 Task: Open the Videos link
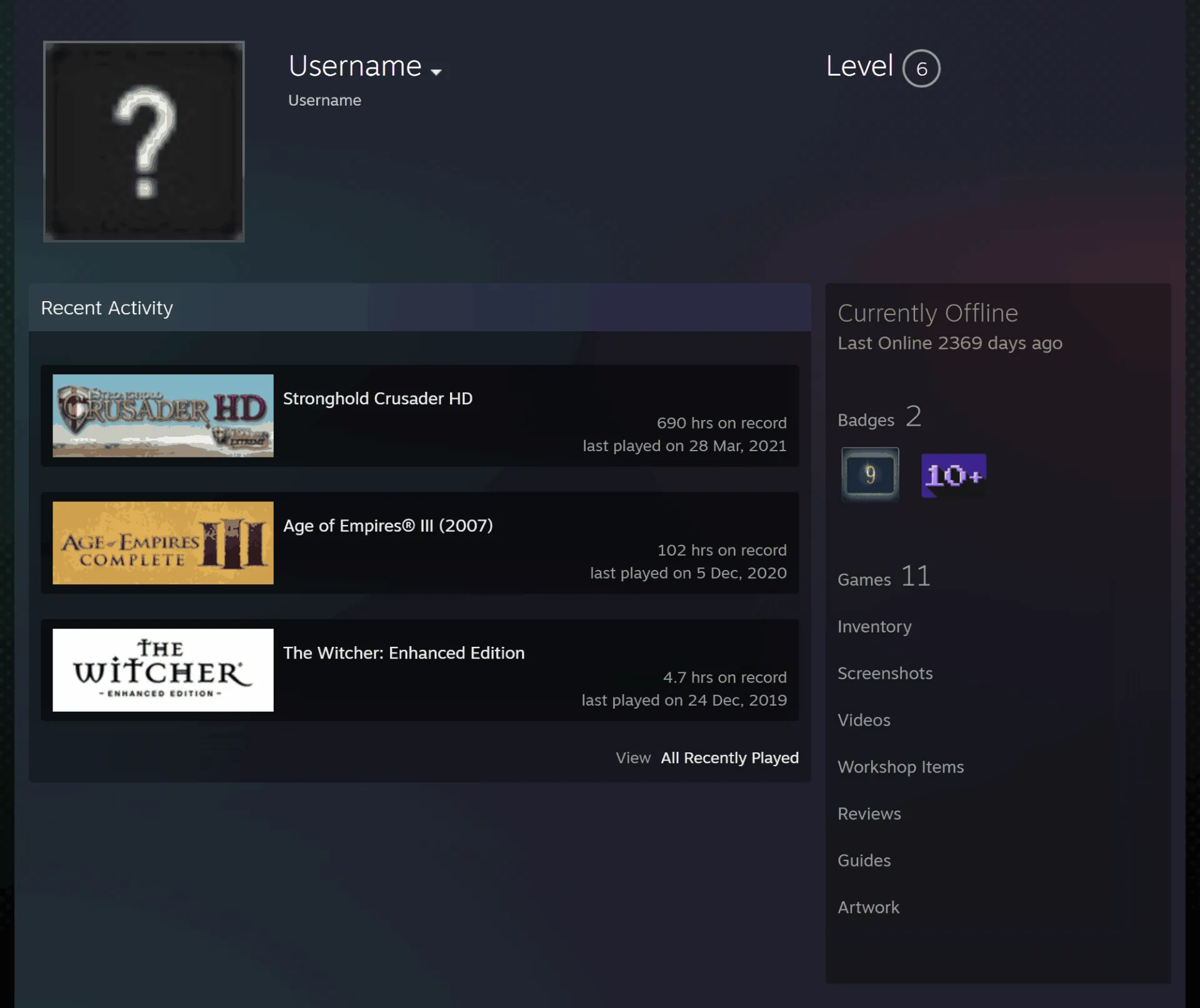[864, 721]
